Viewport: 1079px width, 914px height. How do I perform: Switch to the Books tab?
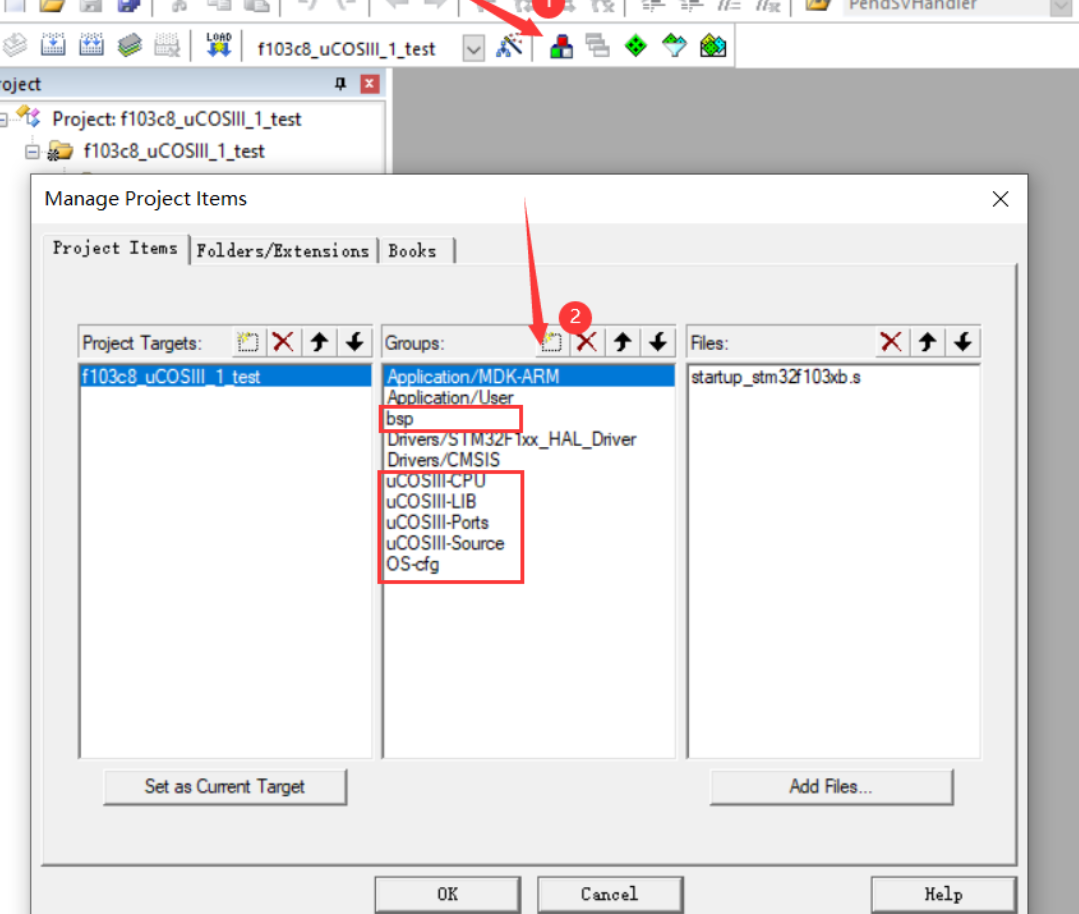pos(412,251)
